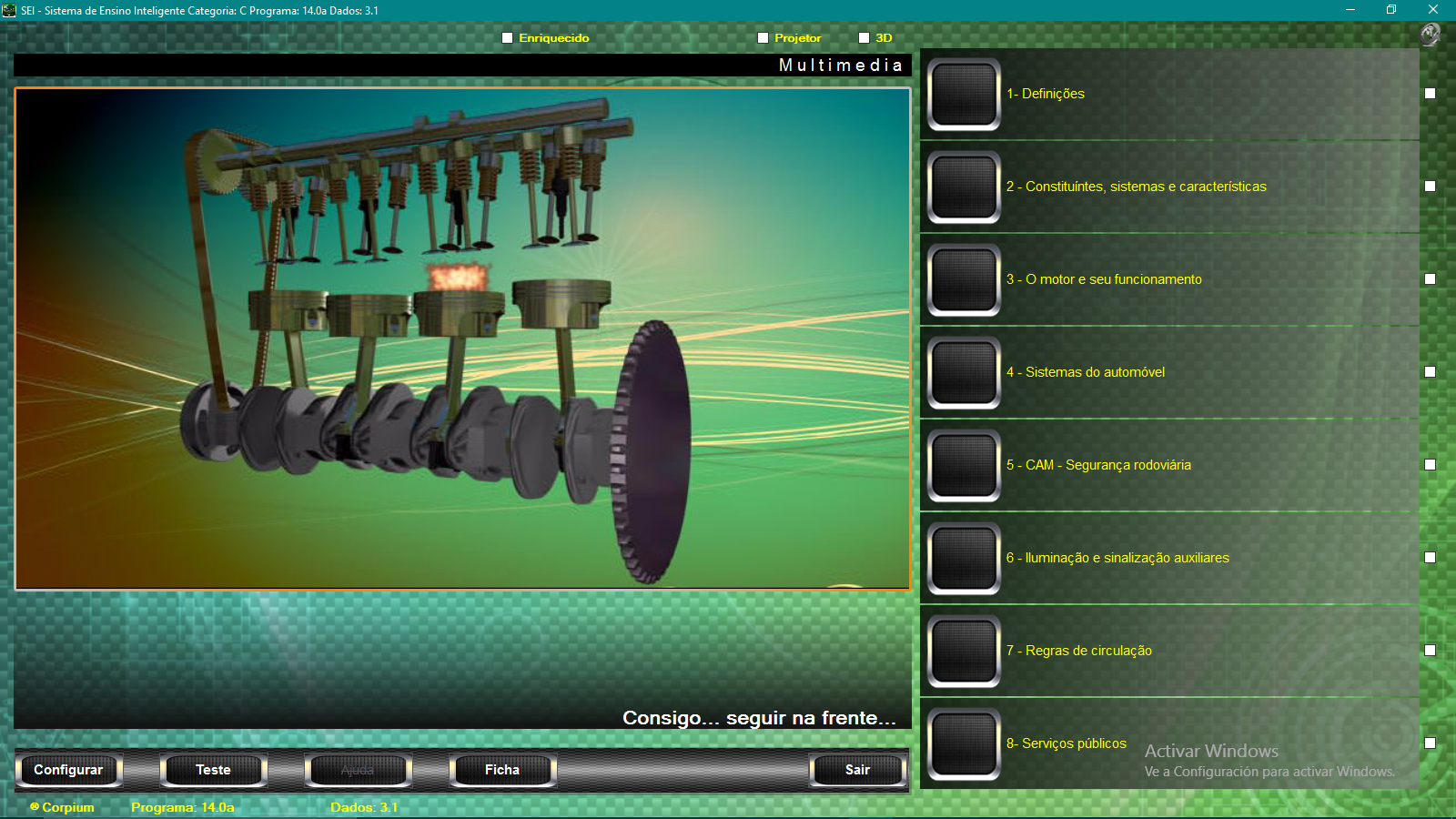Open the Serviços públicos chapter icon
The height and width of the screenshot is (819, 1456).
tap(964, 744)
